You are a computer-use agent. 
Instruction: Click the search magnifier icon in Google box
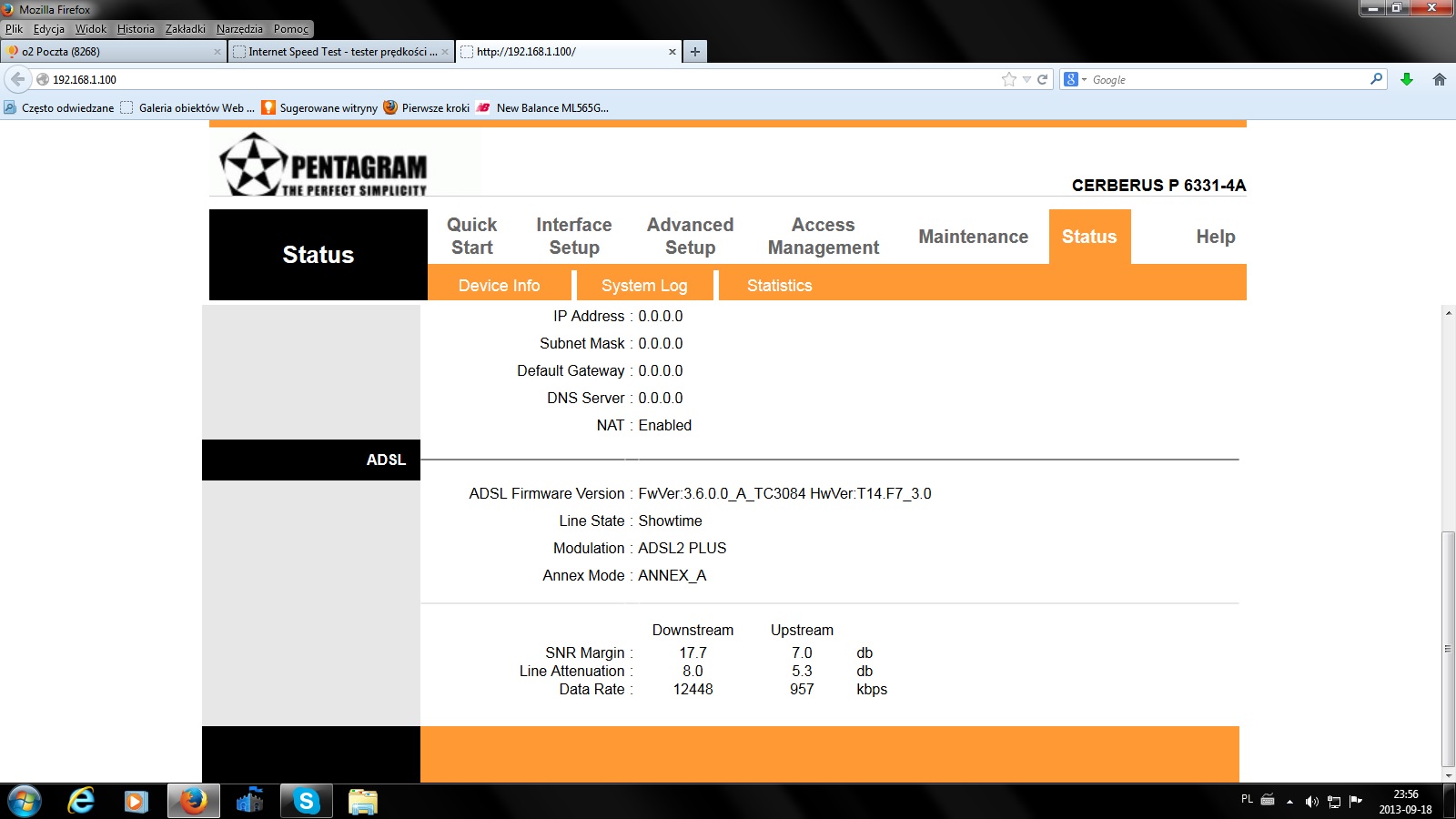click(1376, 79)
